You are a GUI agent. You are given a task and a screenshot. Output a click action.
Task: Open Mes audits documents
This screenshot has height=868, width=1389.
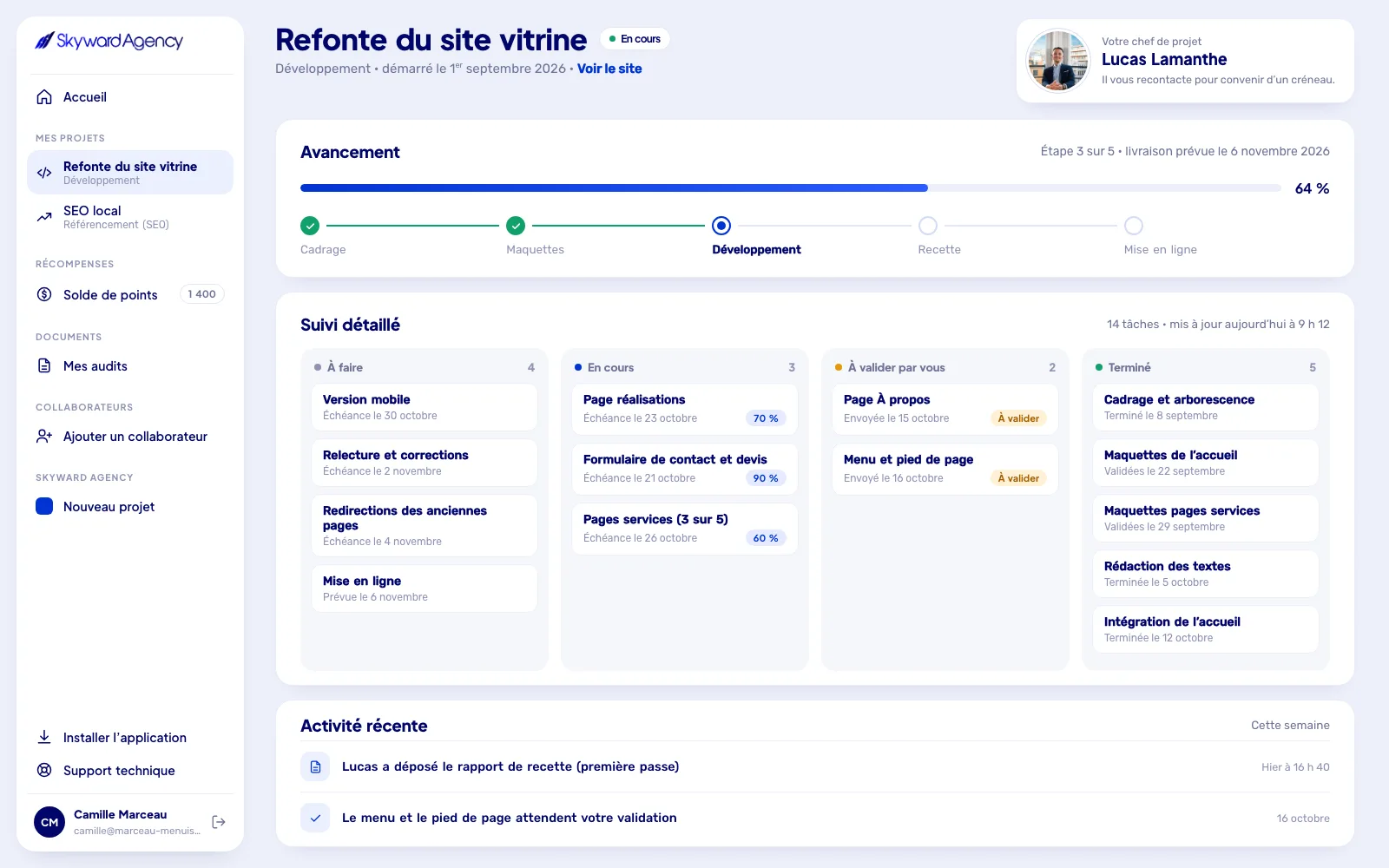pyautogui.click(x=130, y=365)
